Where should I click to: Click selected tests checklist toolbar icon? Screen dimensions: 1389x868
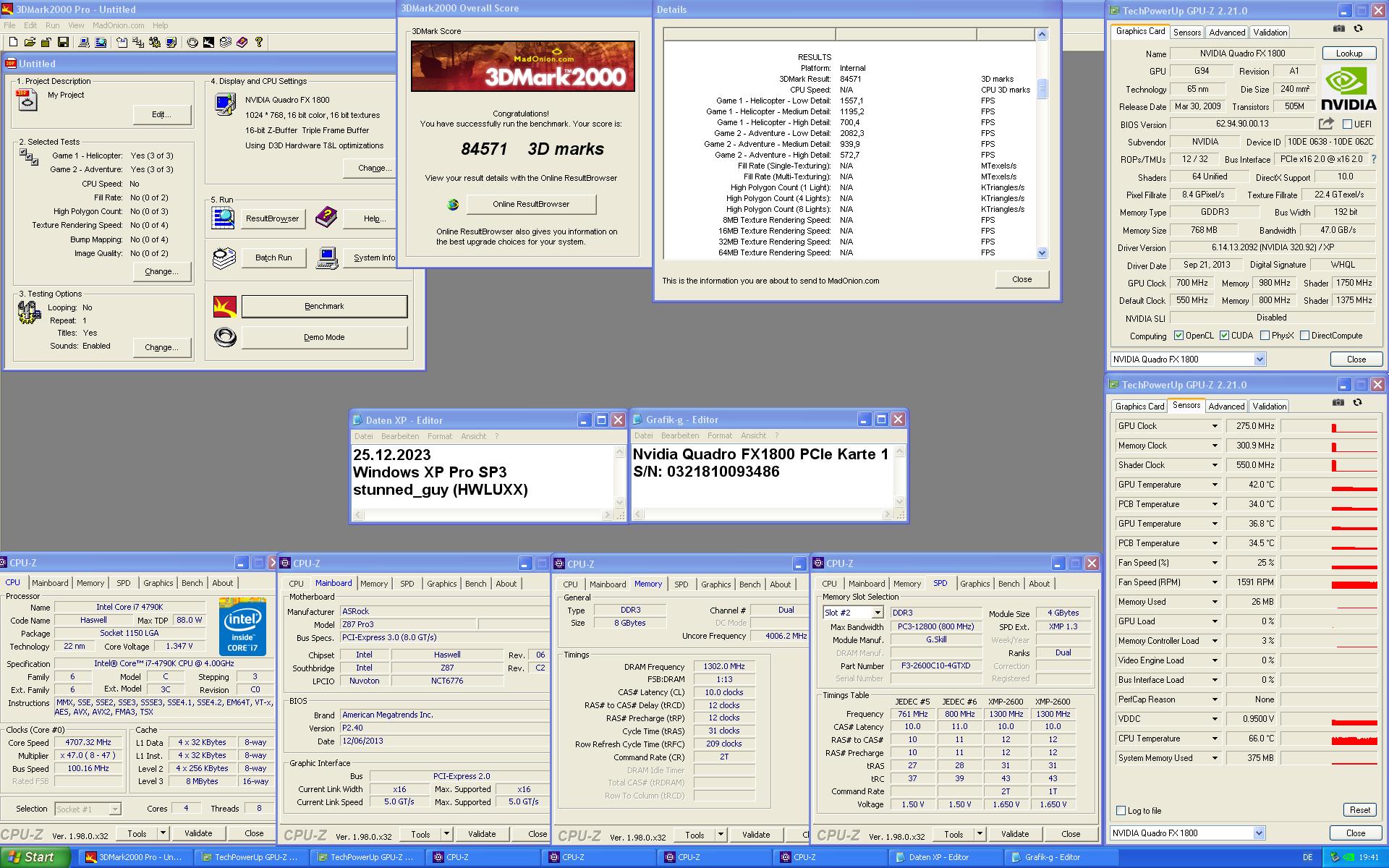138,42
